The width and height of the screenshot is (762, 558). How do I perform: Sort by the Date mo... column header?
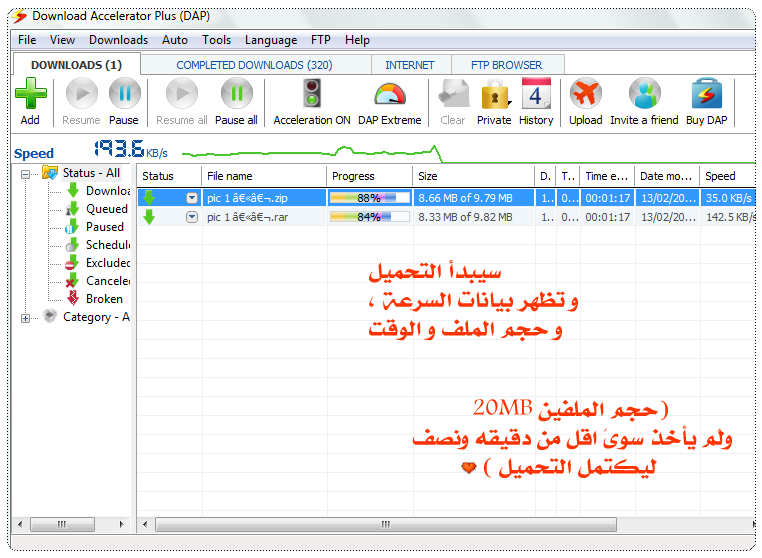[667, 176]
